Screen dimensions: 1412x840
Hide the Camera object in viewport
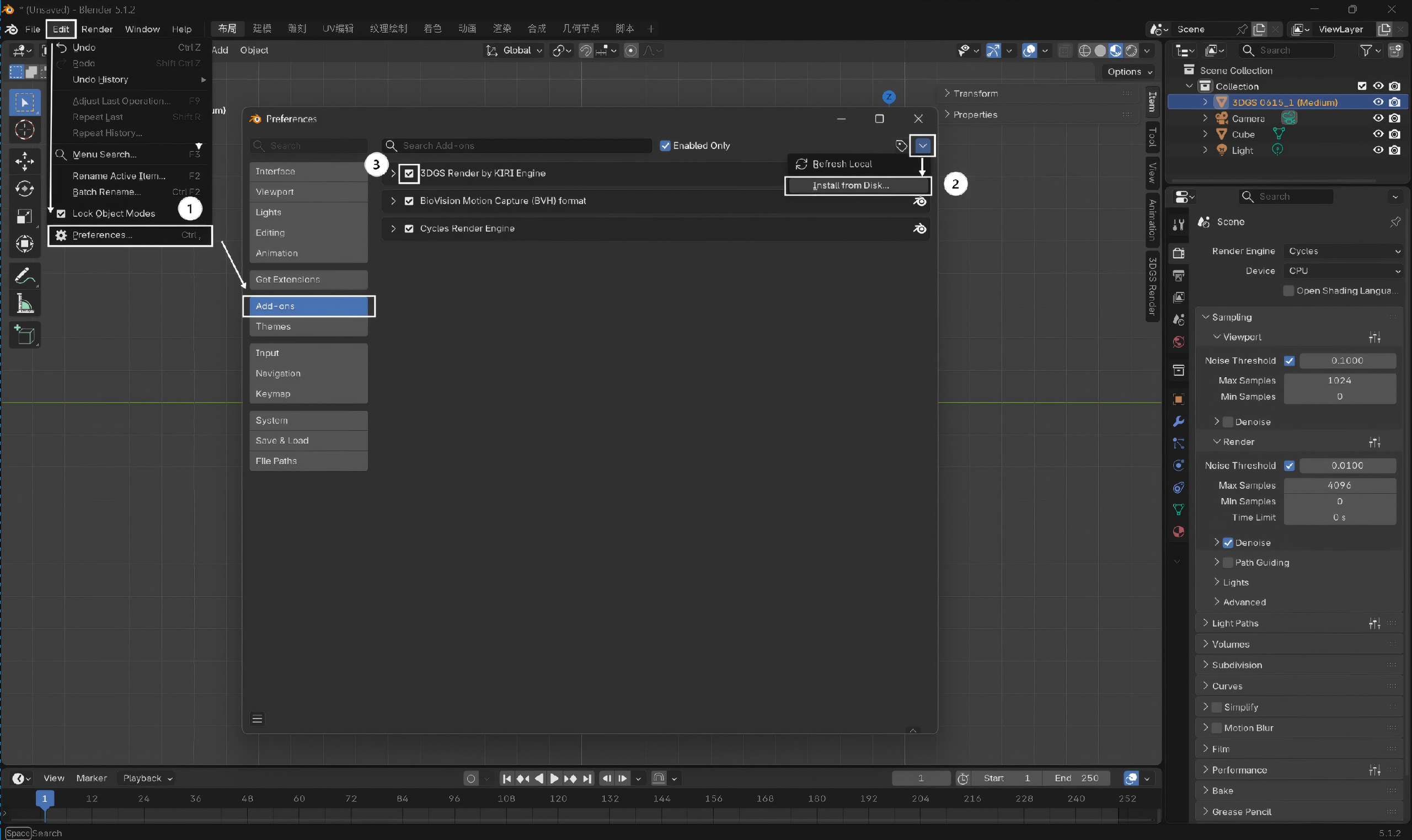tap(1378, 118)
